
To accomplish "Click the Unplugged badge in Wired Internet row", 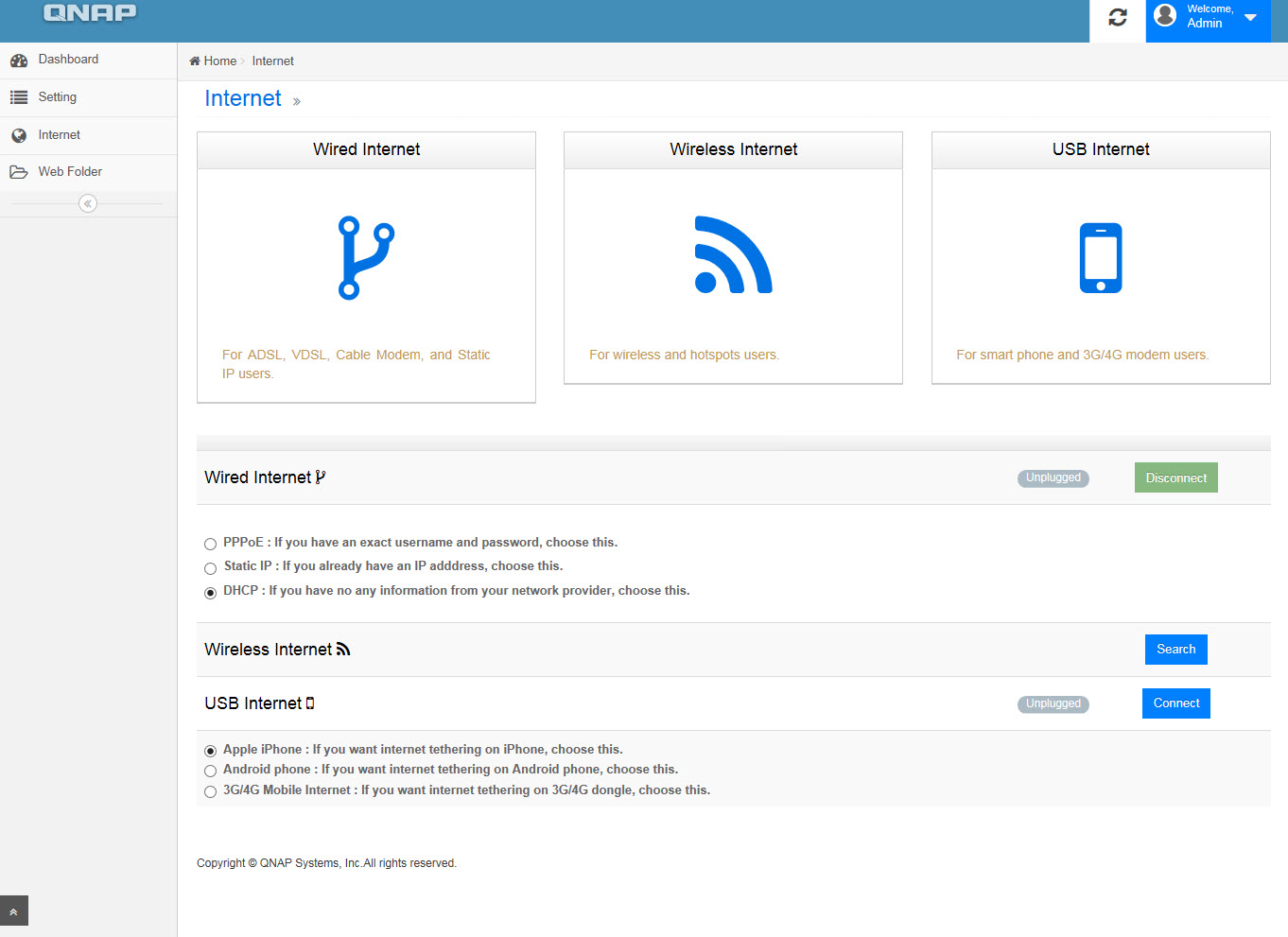I will [x=1053, y=477].
